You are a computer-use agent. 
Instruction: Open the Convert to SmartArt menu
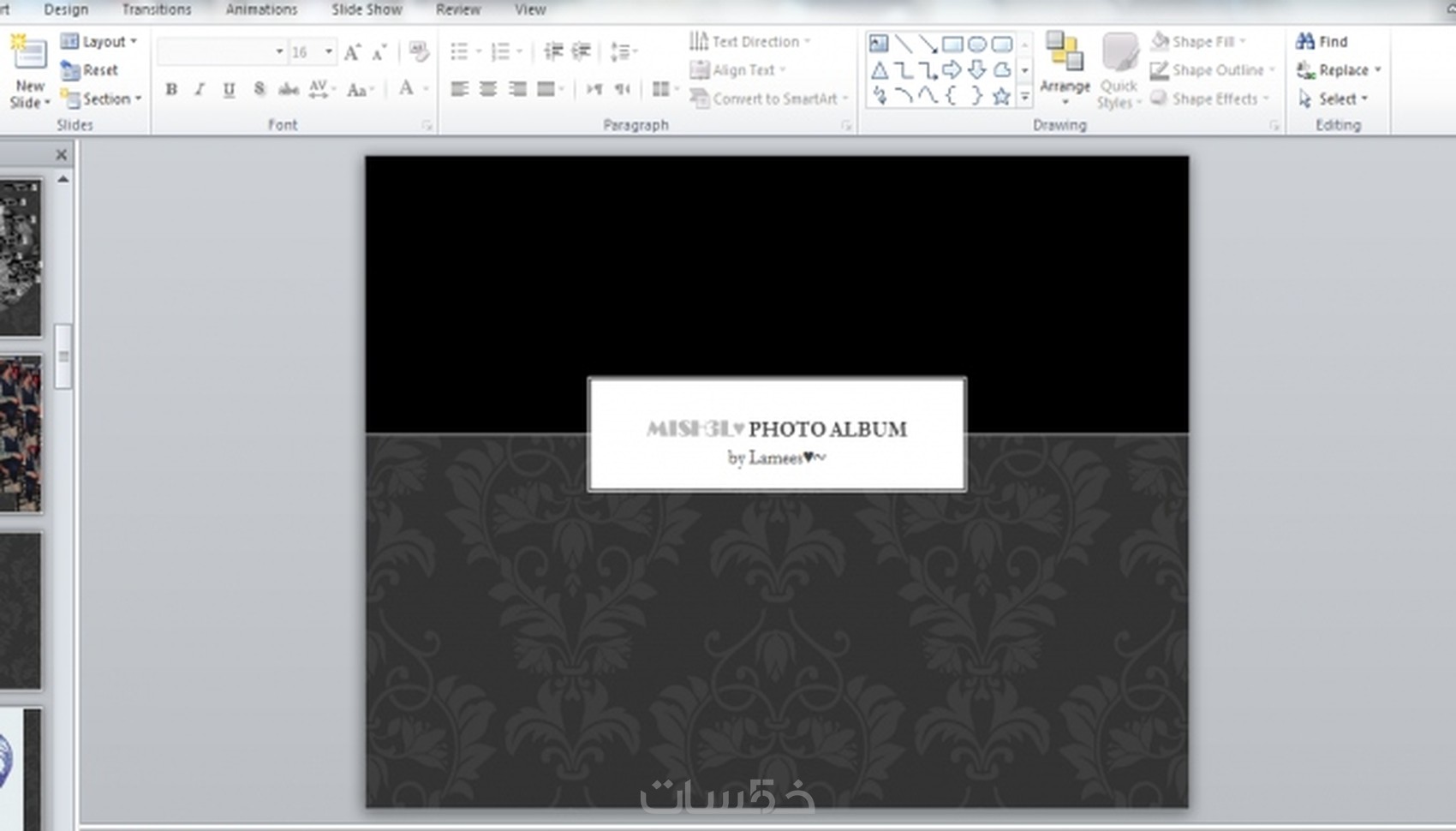(769, 99)
